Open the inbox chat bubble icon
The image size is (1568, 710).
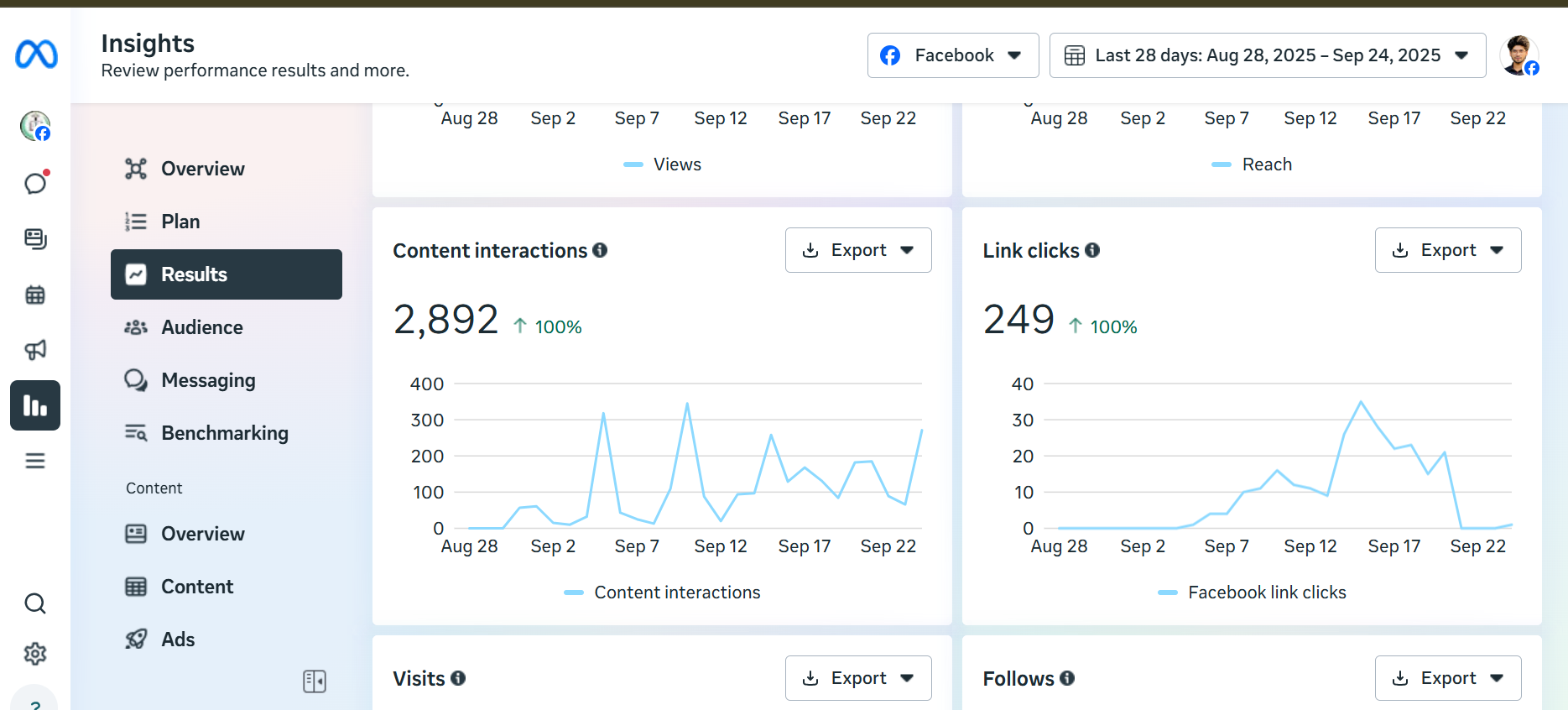35,183
